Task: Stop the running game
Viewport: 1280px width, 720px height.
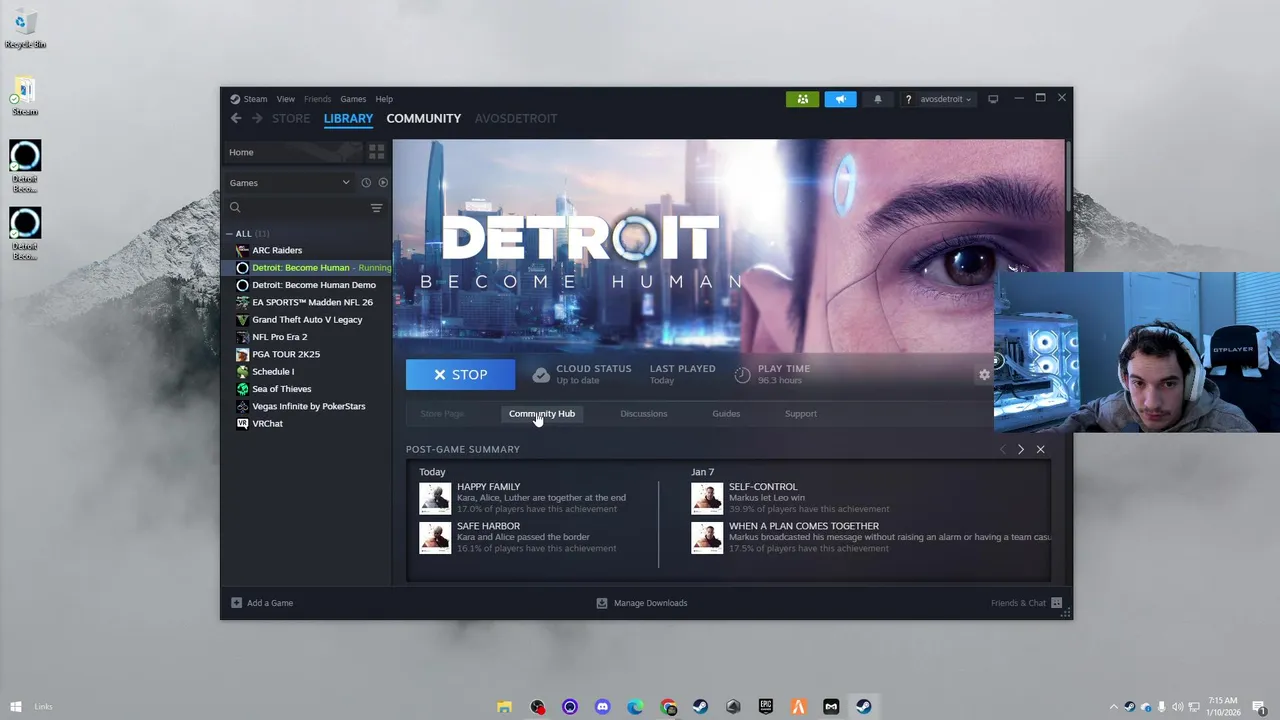Action: tap(460, 375)
